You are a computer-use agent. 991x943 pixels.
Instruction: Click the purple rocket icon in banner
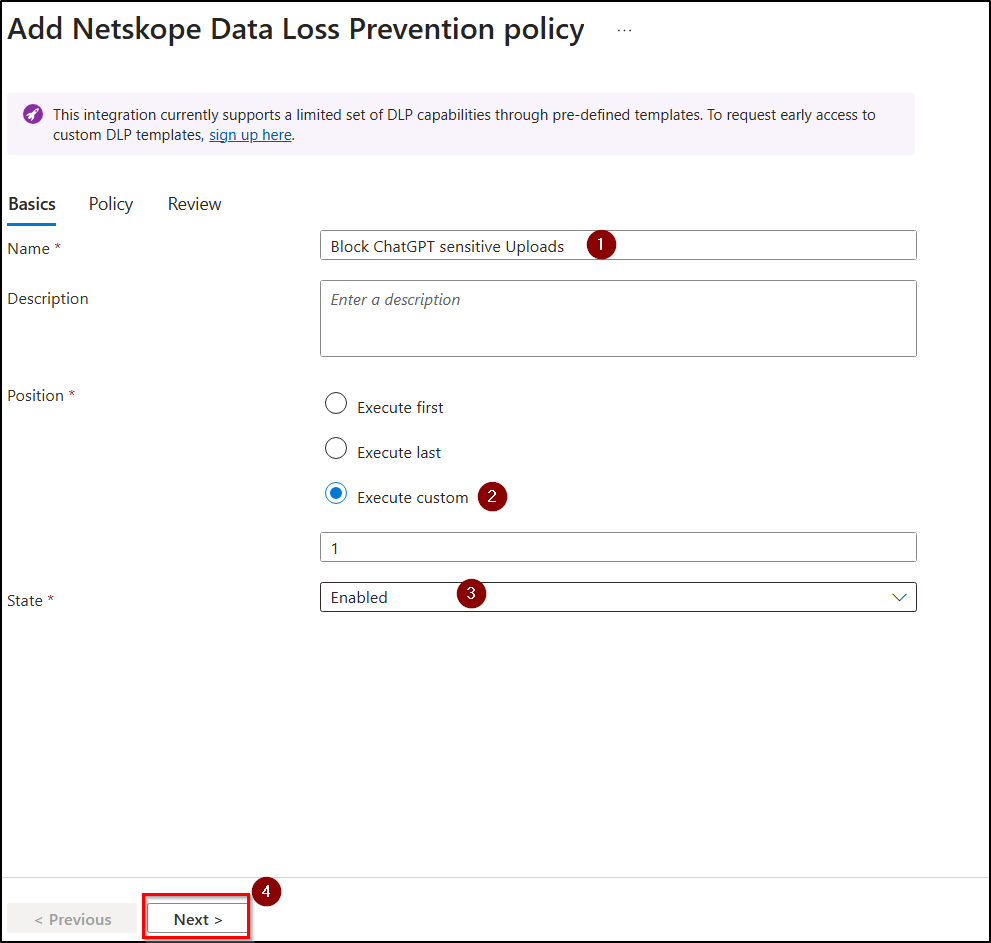pyautogui.click(x=33, y=114)
